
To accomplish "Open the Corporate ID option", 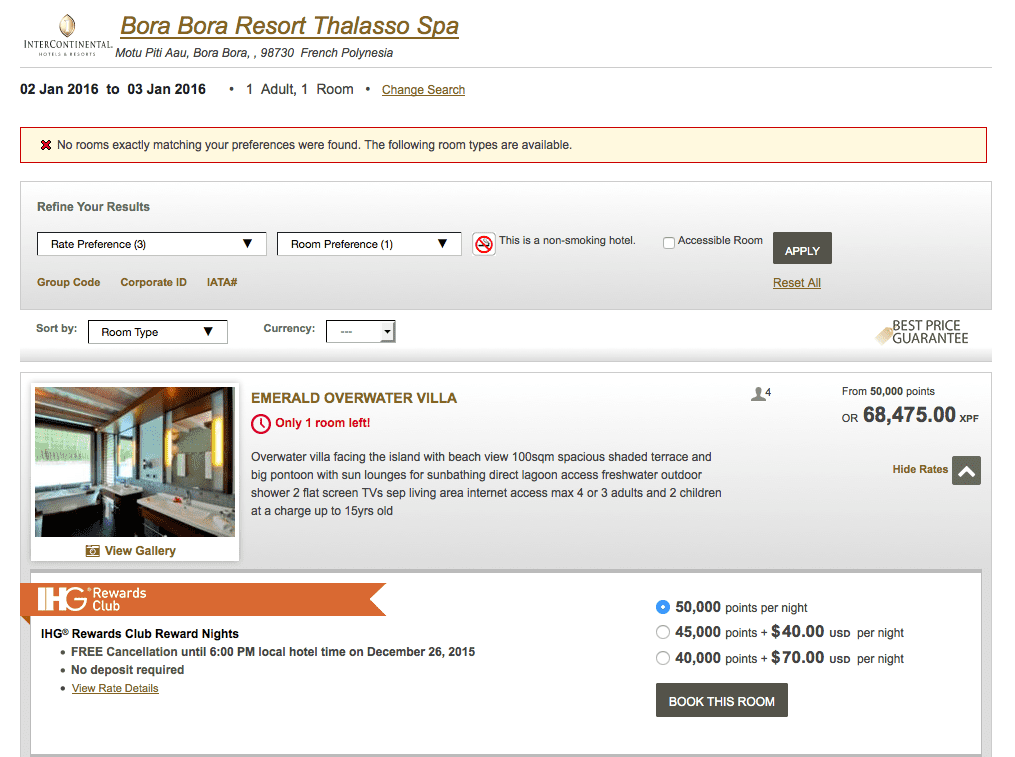I will (153, 282).
